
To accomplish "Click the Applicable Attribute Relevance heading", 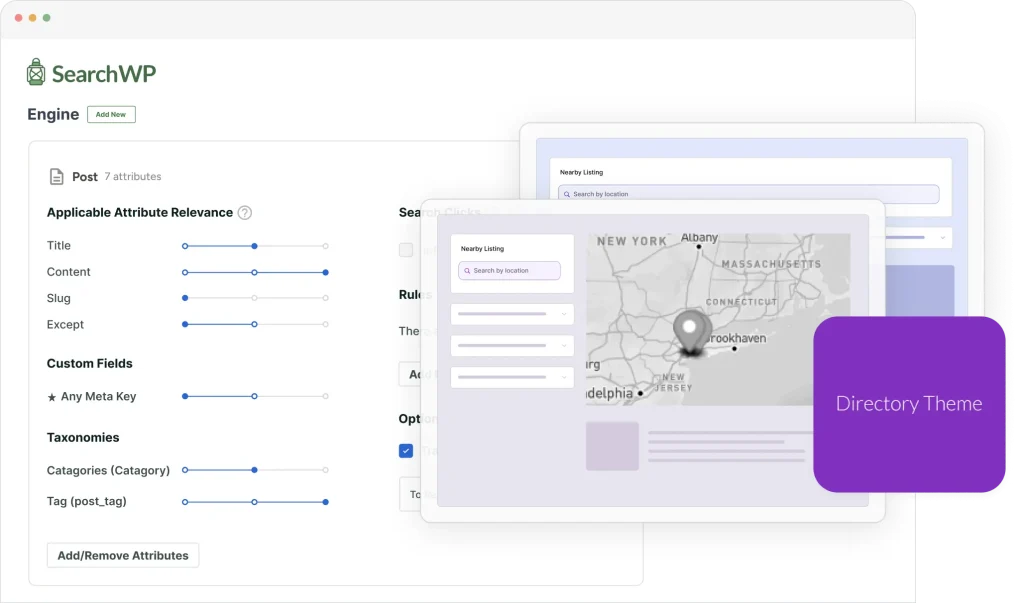I will 140,212.
